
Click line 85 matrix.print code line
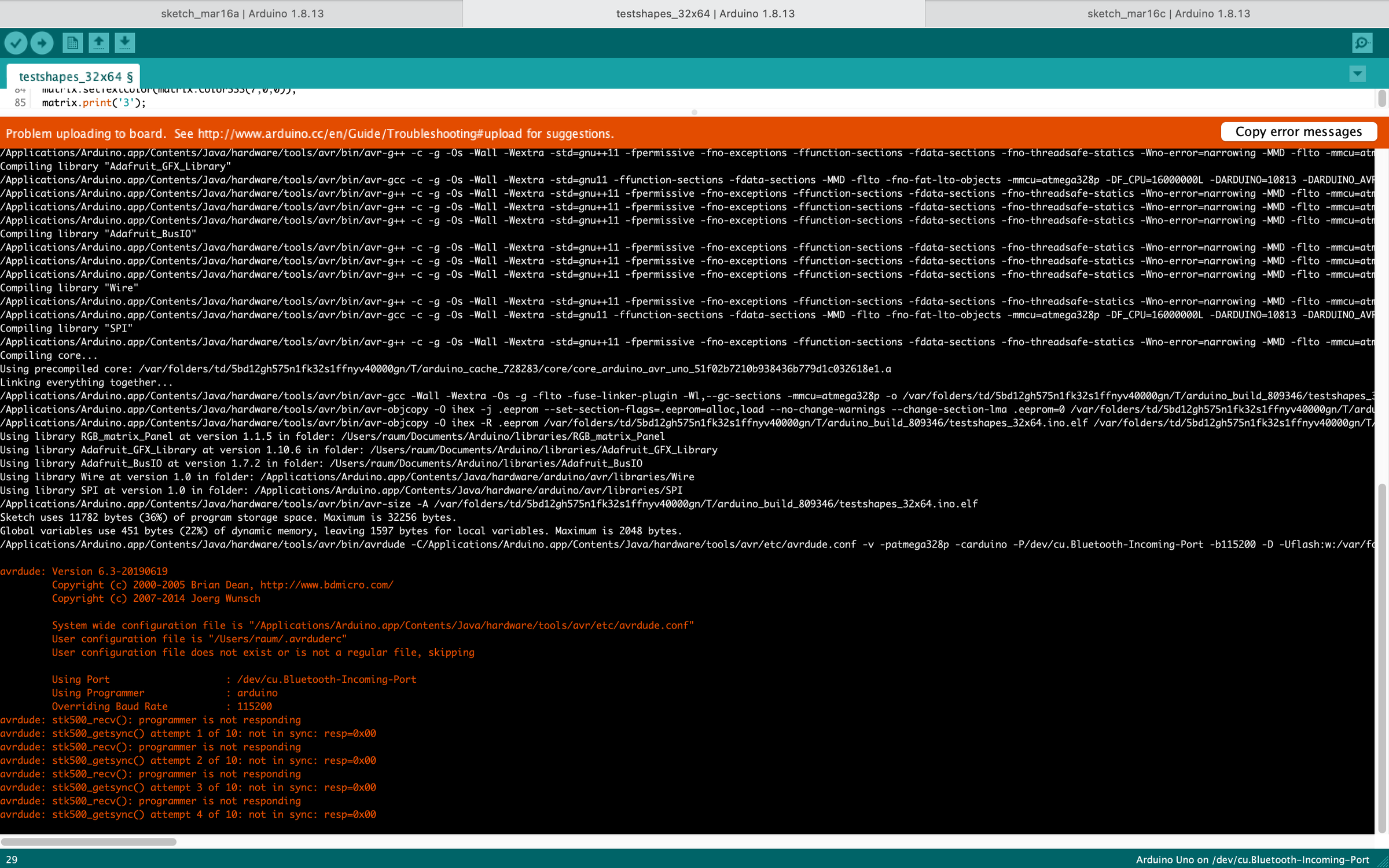[x=94, y=103]
